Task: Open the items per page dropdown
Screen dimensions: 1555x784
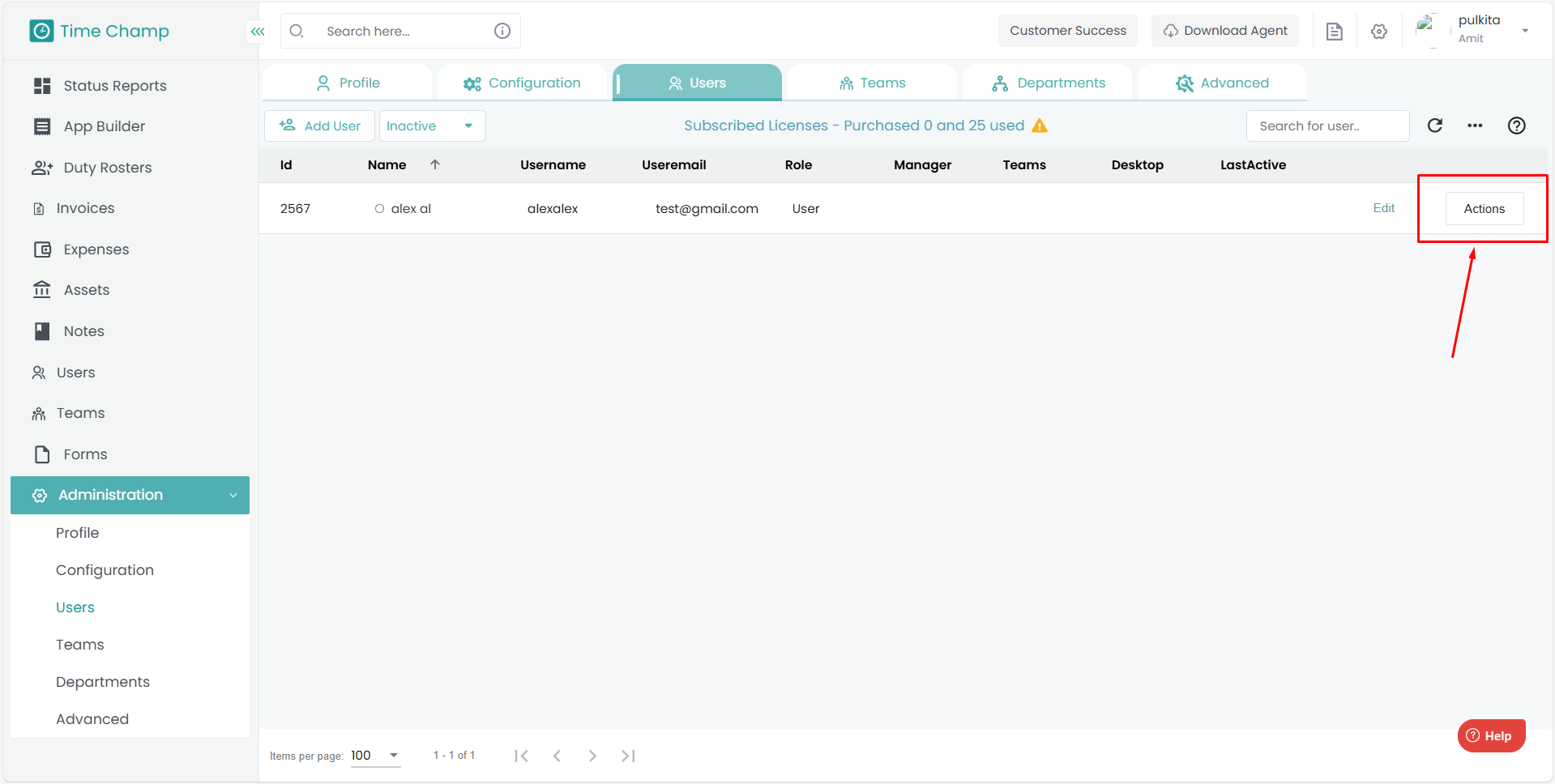Action: click(376, 756)
